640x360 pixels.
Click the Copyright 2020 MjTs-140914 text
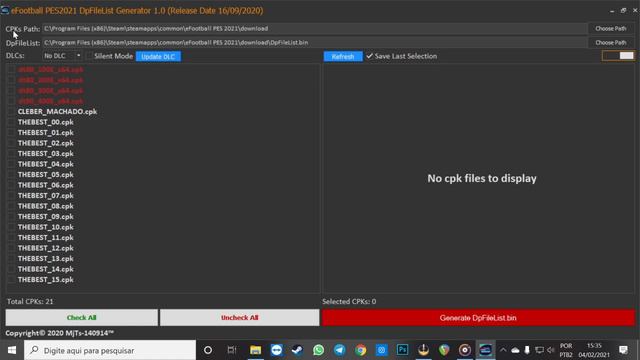click(x=60, y=333)
